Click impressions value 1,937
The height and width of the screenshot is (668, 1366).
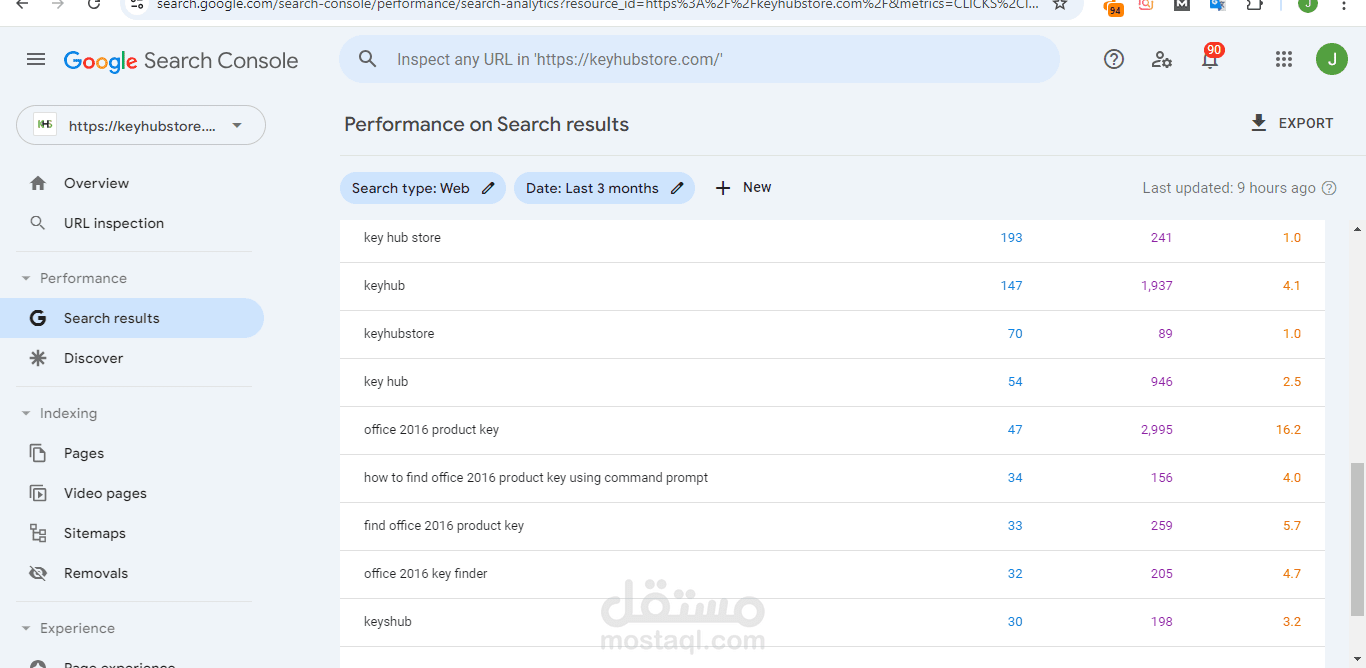(x=1157, y=286)
